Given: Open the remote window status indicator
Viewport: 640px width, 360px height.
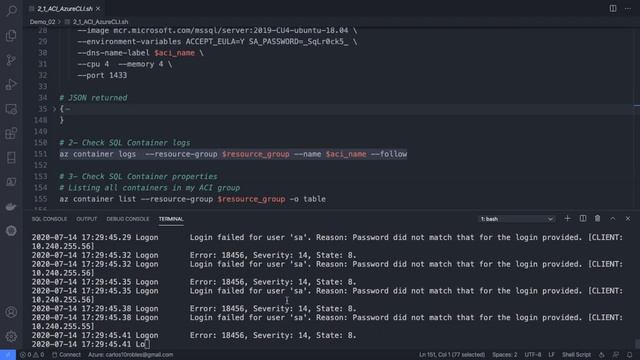Looking at the screenshot, I should click(x=8, y=355).
